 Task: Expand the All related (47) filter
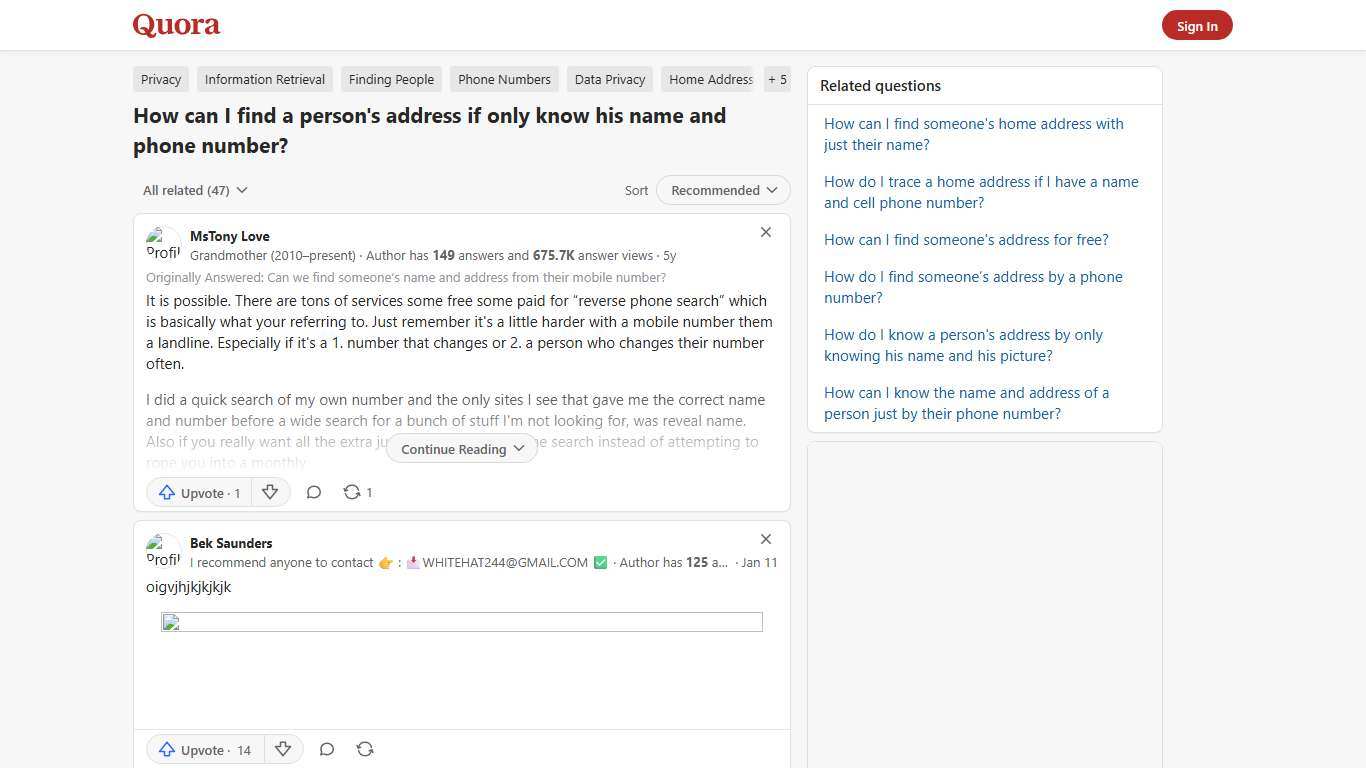(x=195, y=190)
